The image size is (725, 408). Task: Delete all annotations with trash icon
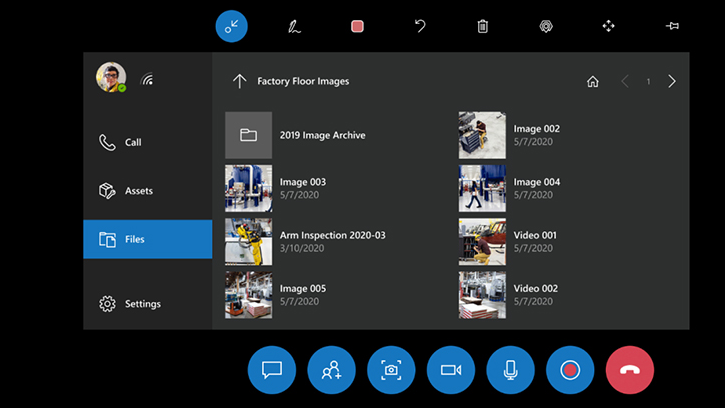(x=482, y=26)
